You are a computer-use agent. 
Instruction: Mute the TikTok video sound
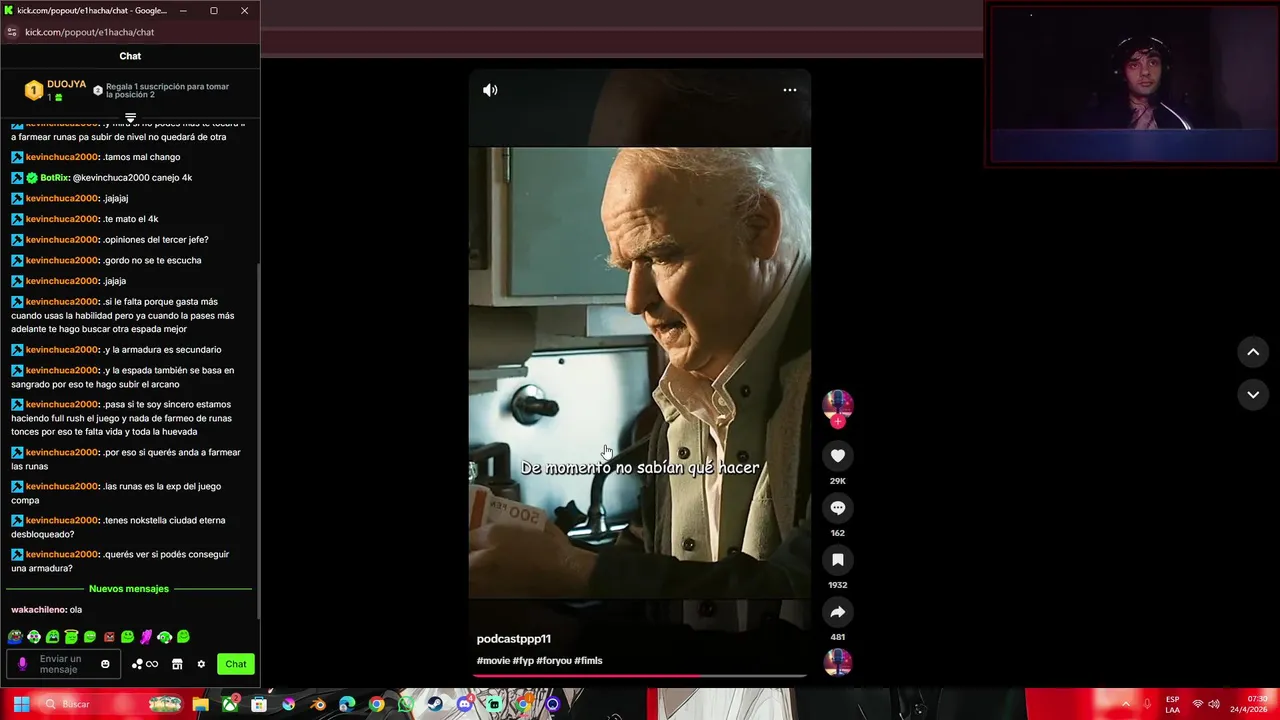(490, 90)
